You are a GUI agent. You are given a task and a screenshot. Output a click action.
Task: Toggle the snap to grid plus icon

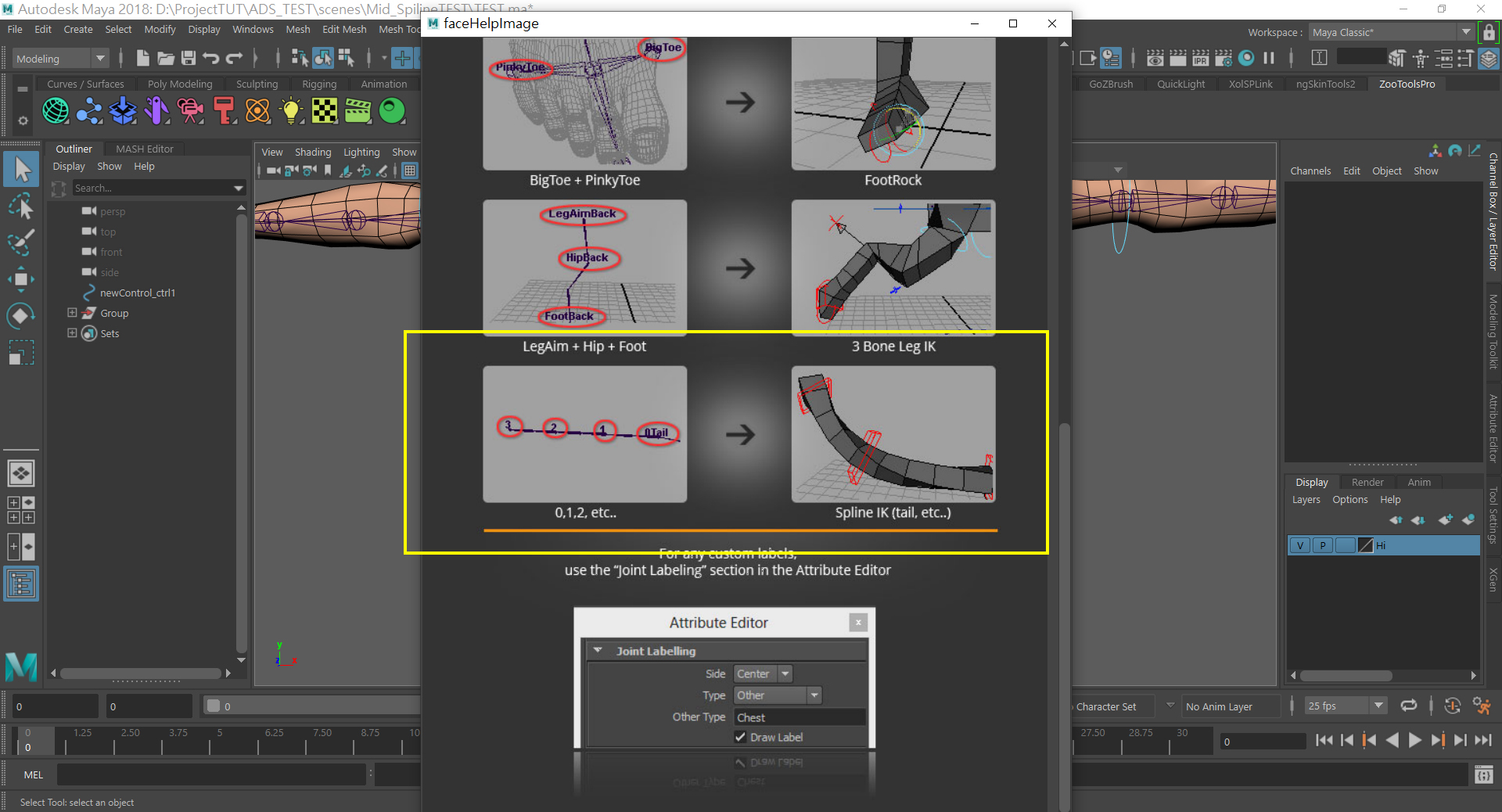[402, 58]
